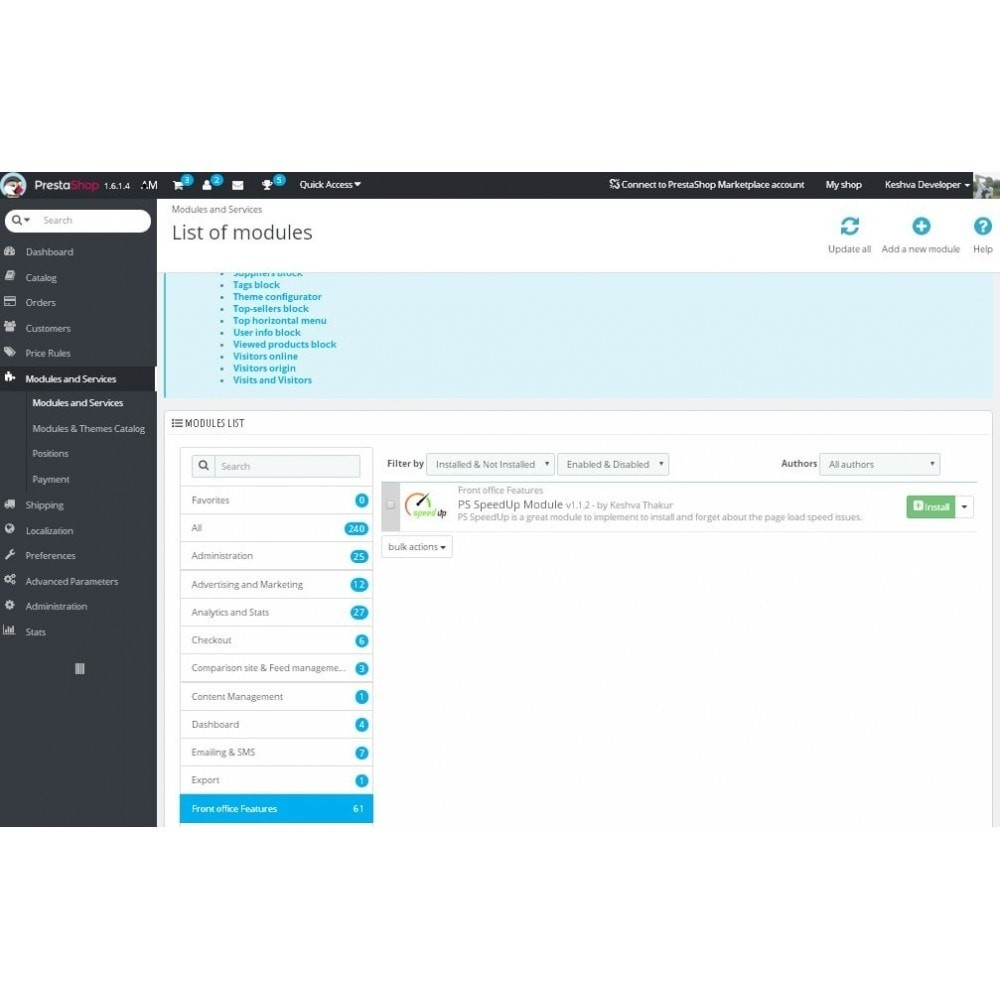
Task: Open the All authors dropdown
Action: [x=879, y=464]
